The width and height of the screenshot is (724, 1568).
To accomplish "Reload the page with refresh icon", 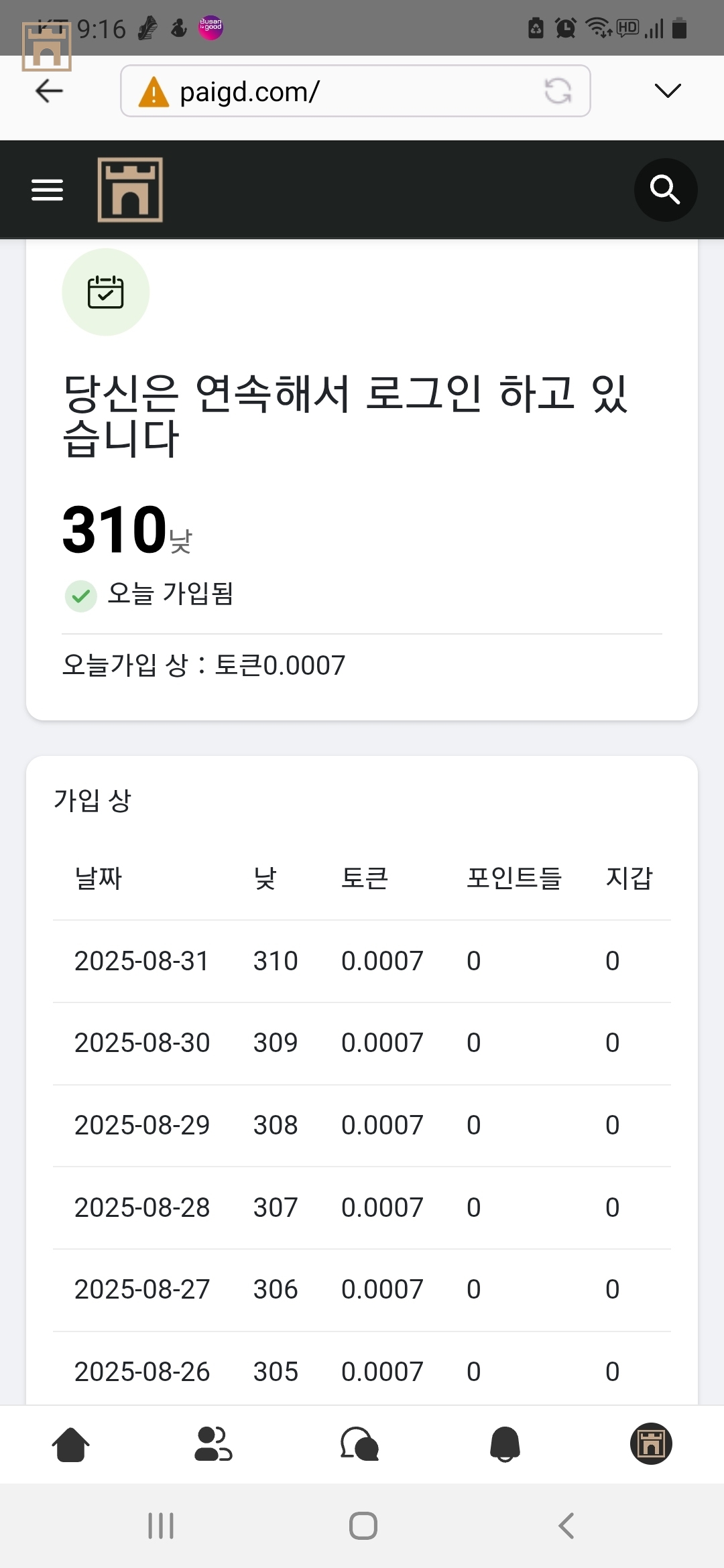I will [558, 91].
